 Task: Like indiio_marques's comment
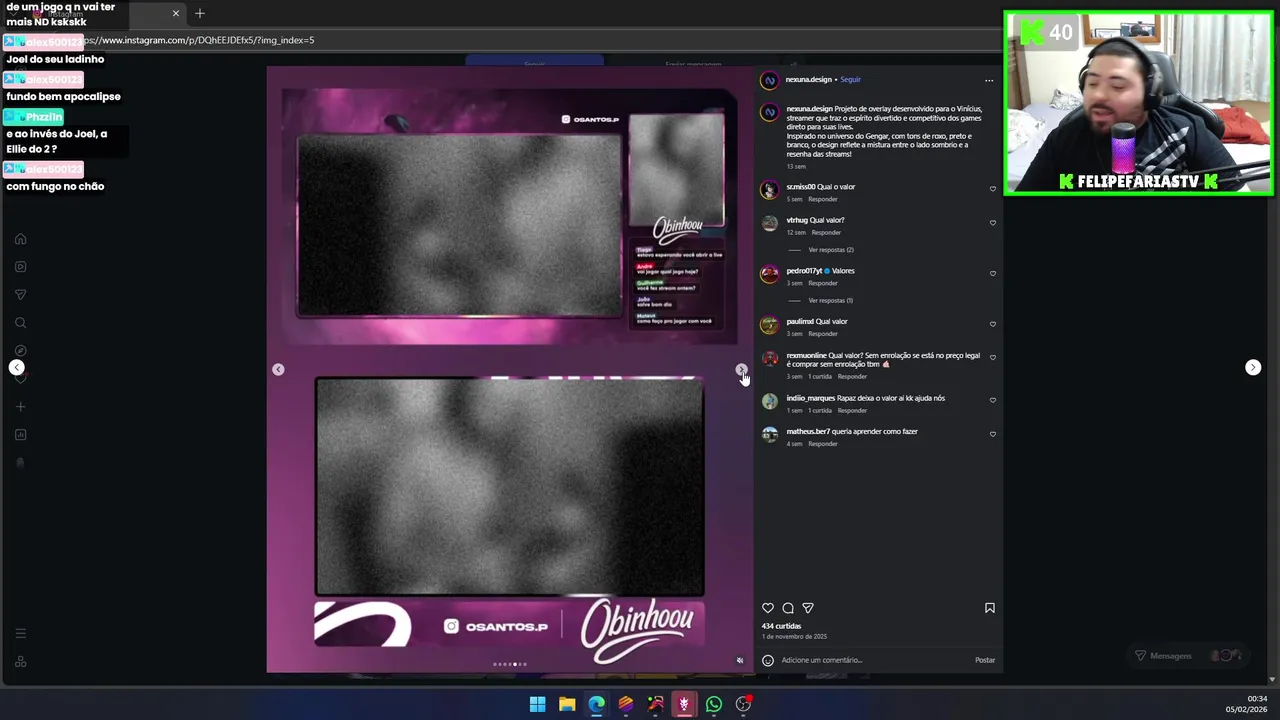point(993,400)
